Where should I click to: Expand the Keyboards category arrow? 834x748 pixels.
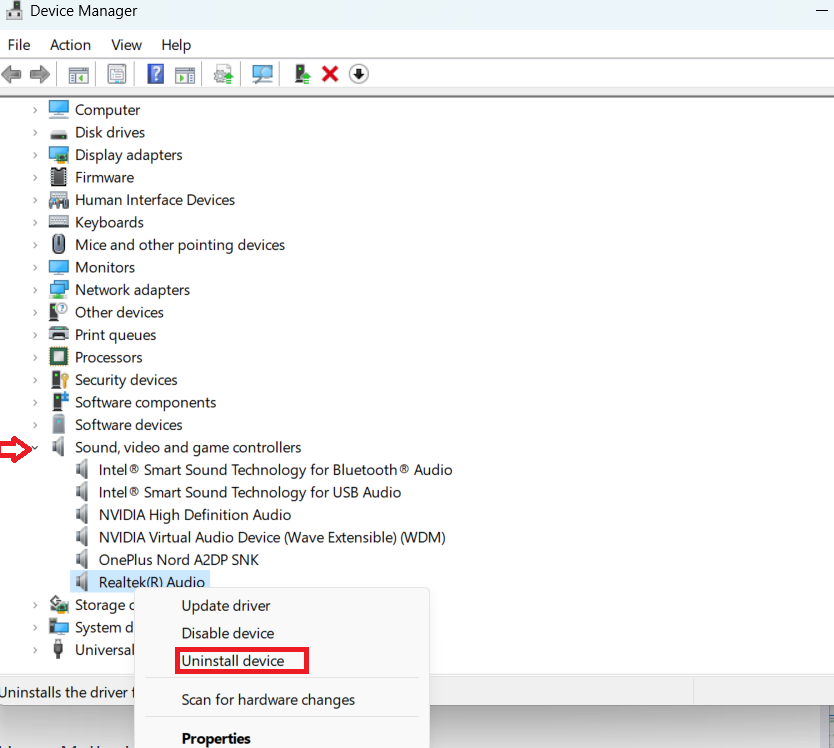coord(35,223)
